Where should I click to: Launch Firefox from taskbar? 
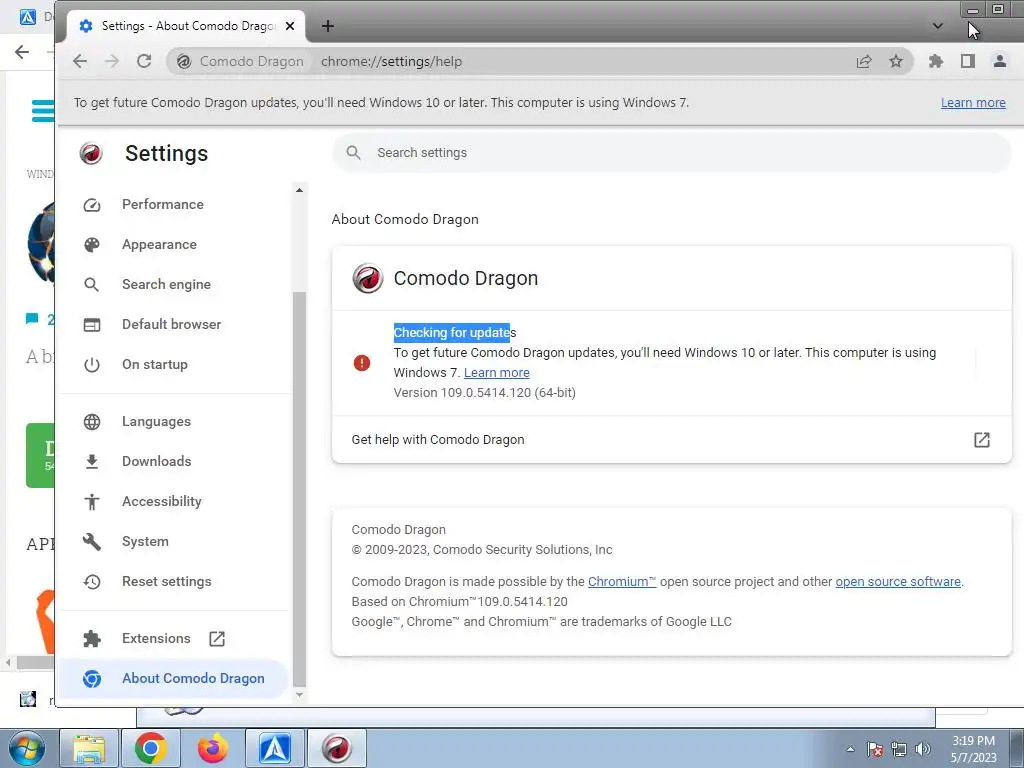pyautogui.click(x=213, y=748)
